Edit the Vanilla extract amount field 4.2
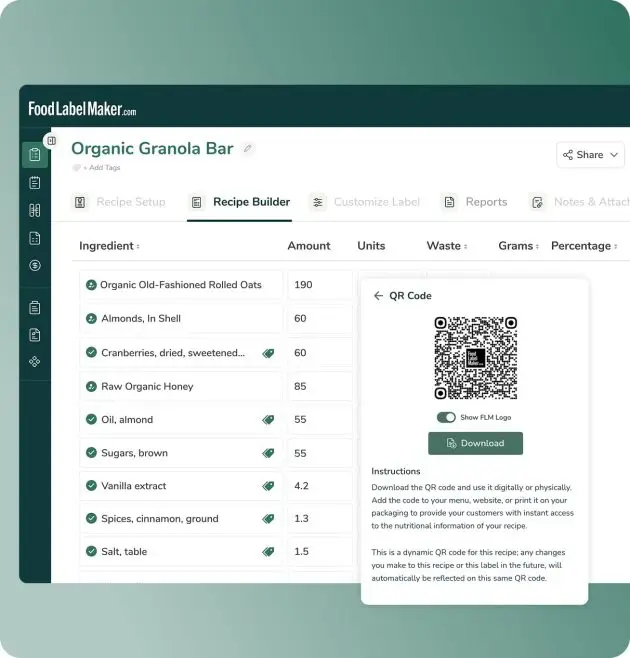 click(320, 486)
